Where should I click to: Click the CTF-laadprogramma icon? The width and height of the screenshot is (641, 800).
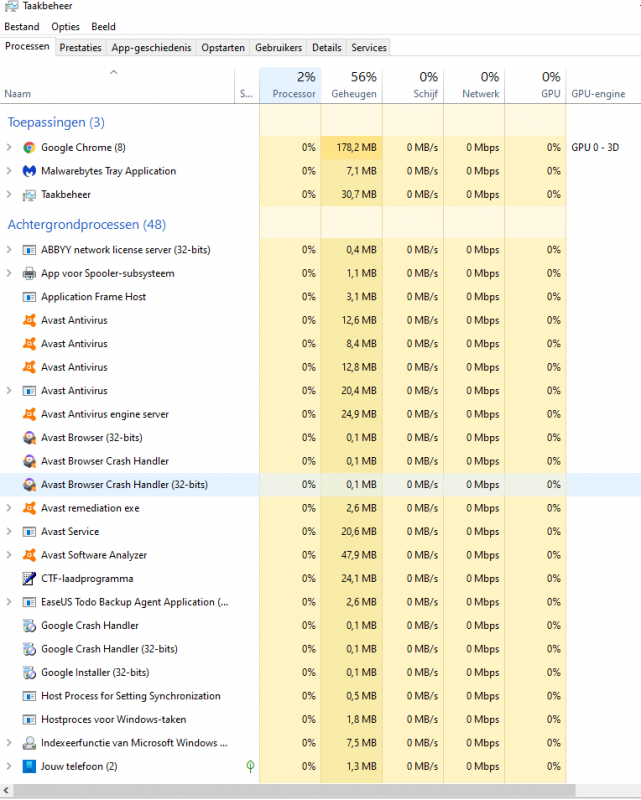(30, 579)
